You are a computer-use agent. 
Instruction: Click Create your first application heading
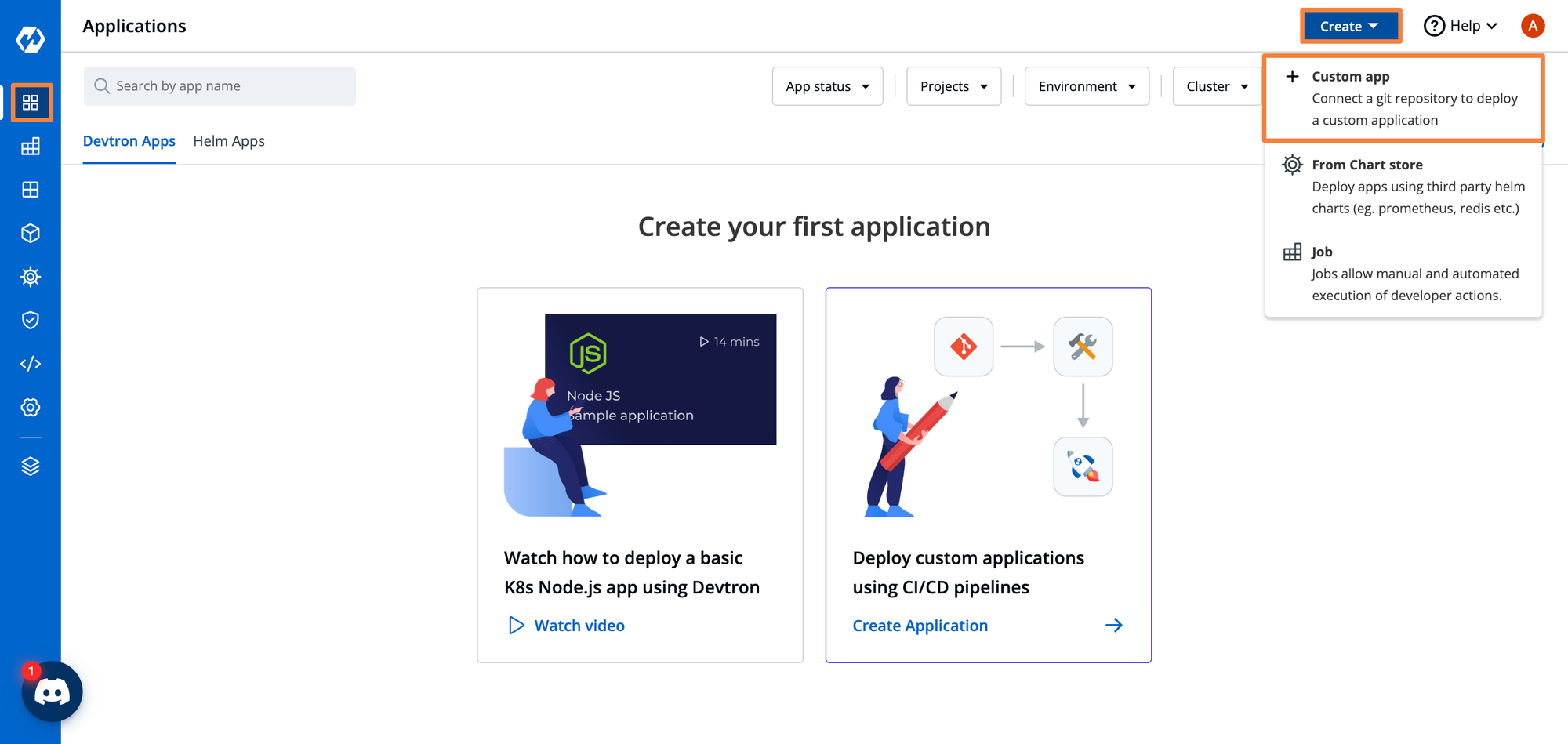coord(815,227)
